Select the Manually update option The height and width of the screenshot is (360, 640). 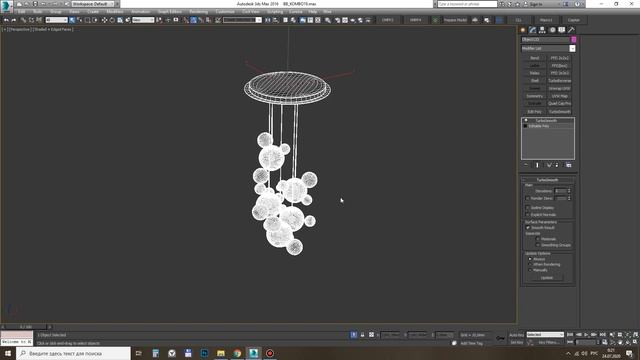click(x=530, y=270)
